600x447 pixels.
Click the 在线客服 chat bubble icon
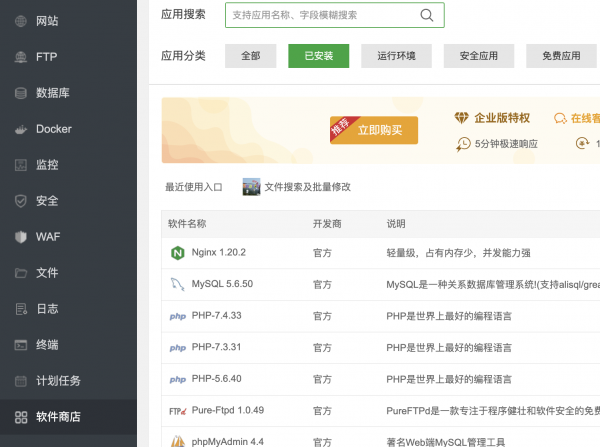pos(560,118)
